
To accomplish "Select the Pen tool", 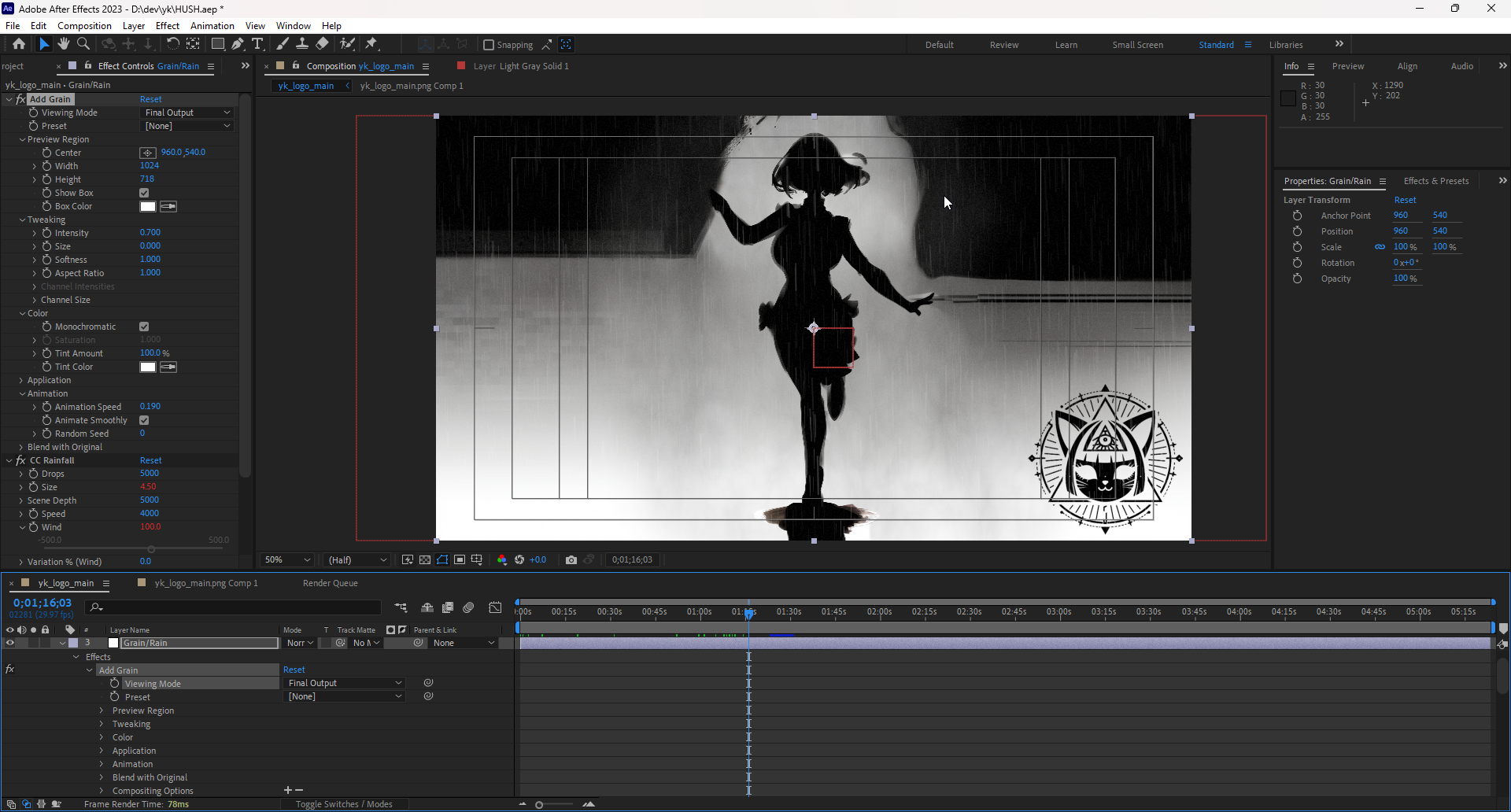I will (238, 44).
